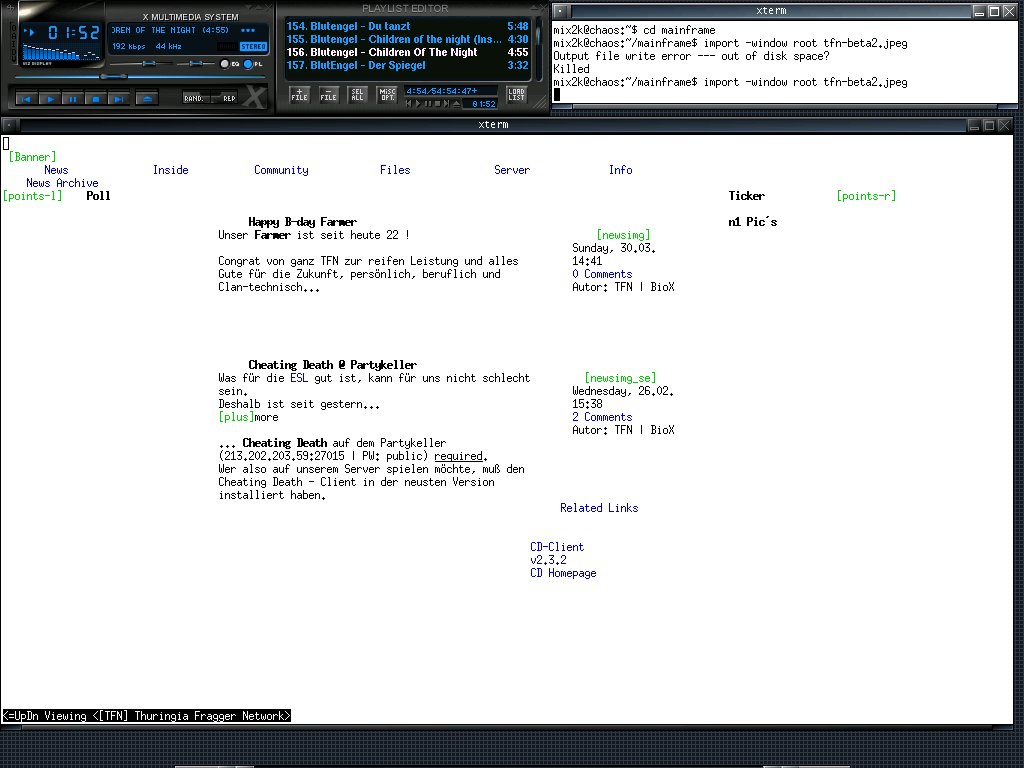
Task: Skip to the next track in XMMS
Action: 118,99
